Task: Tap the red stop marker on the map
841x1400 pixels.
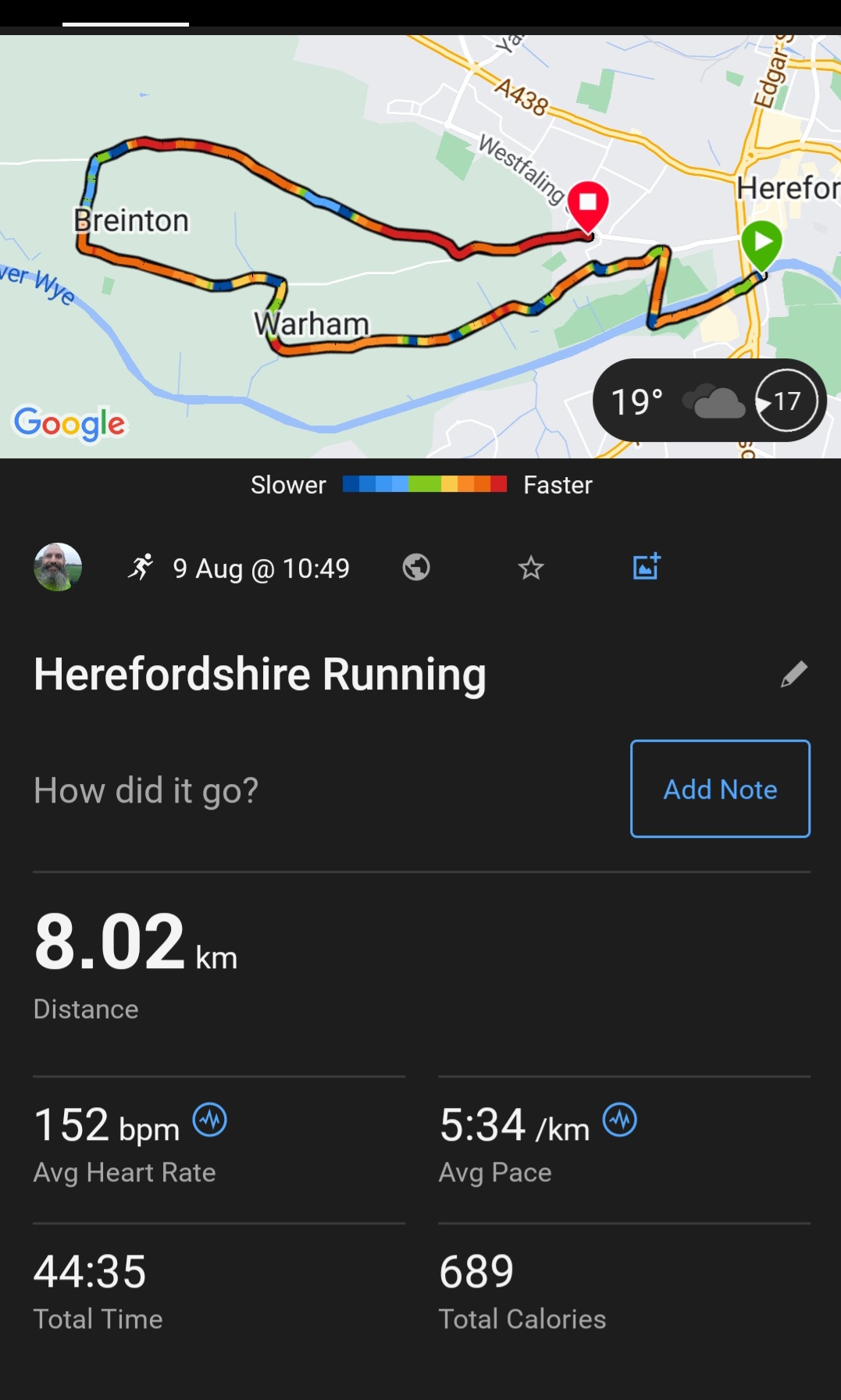Action: pyautogui.click(x=588, y=206)
